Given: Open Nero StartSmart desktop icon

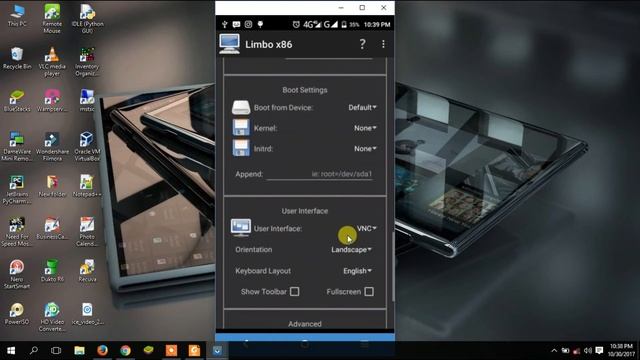Looking at the screenshot, I should [17, 273].
